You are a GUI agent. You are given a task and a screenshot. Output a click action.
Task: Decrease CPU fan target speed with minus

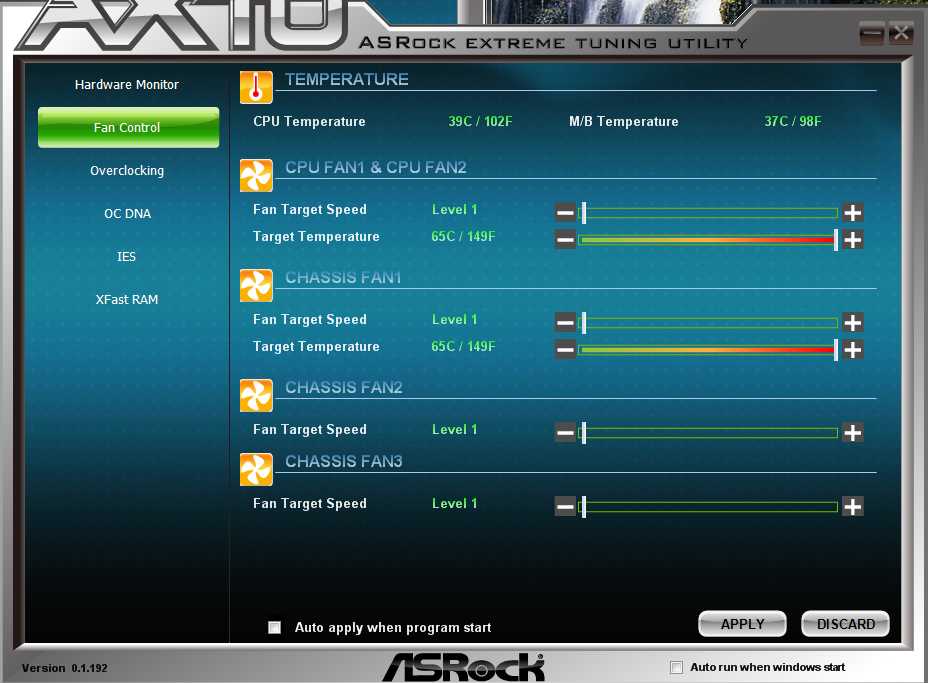click(565, 212)
